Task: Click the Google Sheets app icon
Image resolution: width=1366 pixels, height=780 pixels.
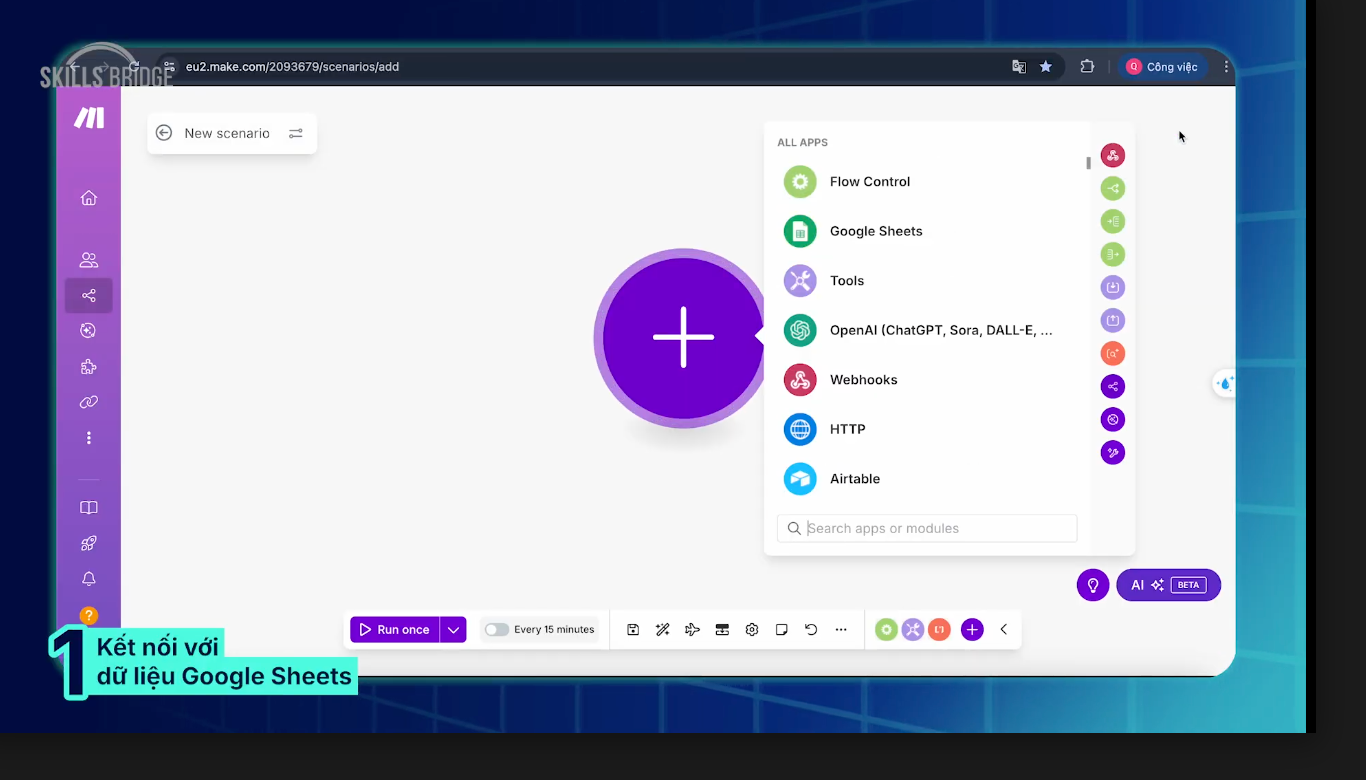Action: click(x=800, y=231)
